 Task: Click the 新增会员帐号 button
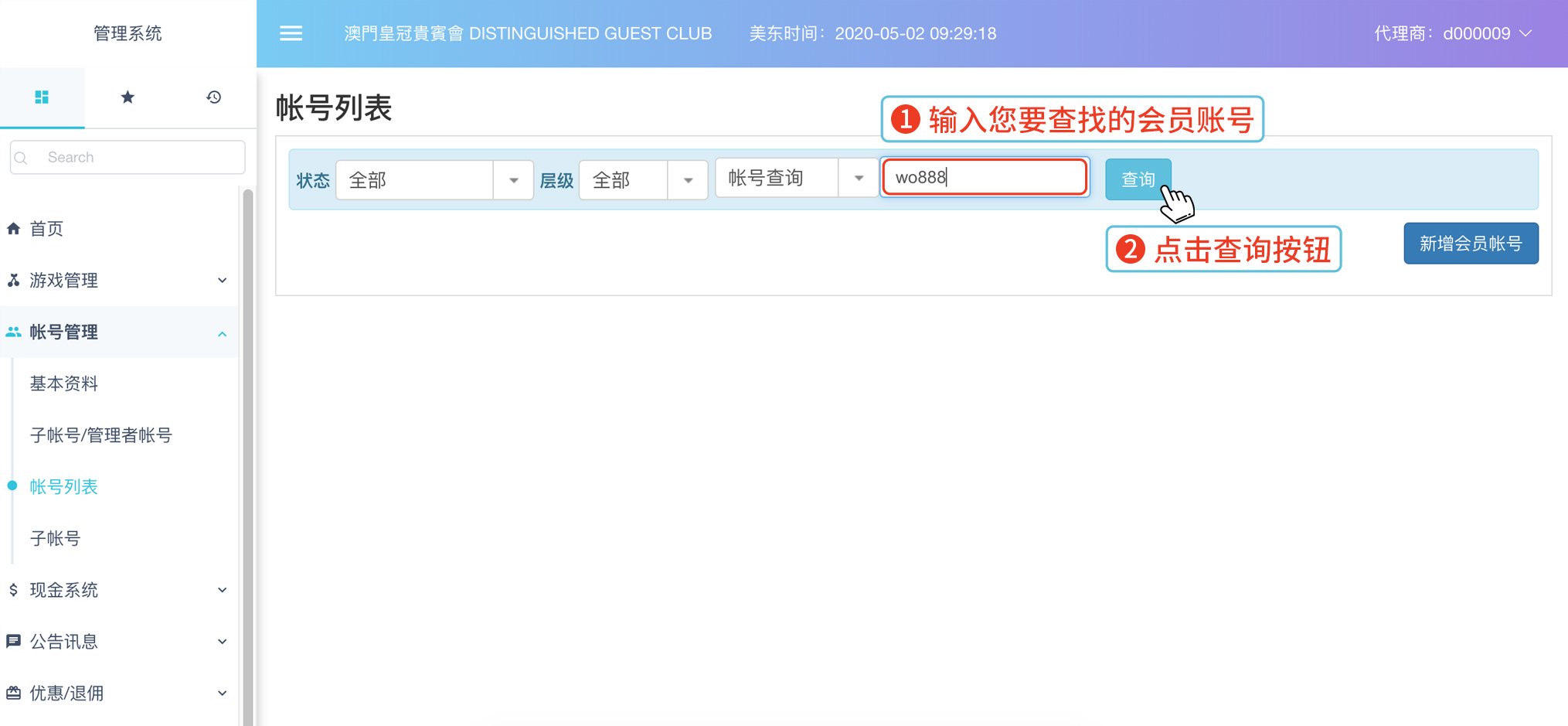click(x=1470, y=244)
